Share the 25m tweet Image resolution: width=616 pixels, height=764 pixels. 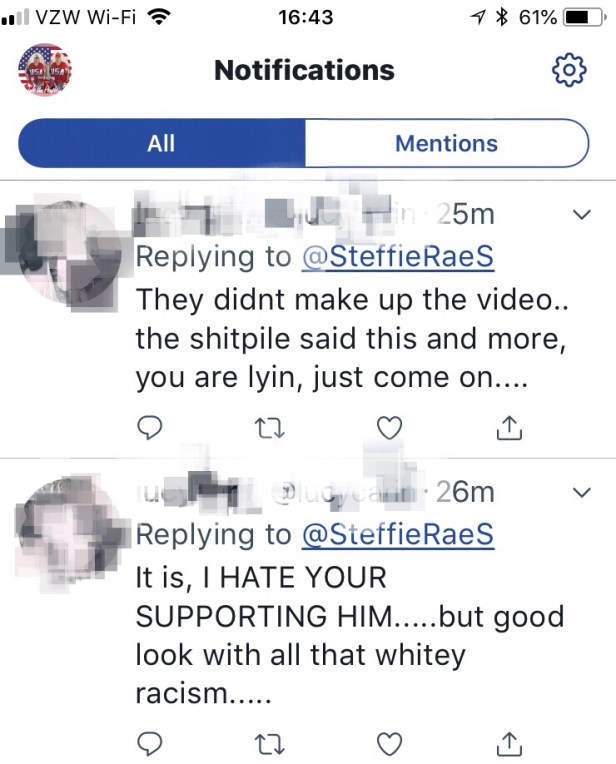click(509, 427)
